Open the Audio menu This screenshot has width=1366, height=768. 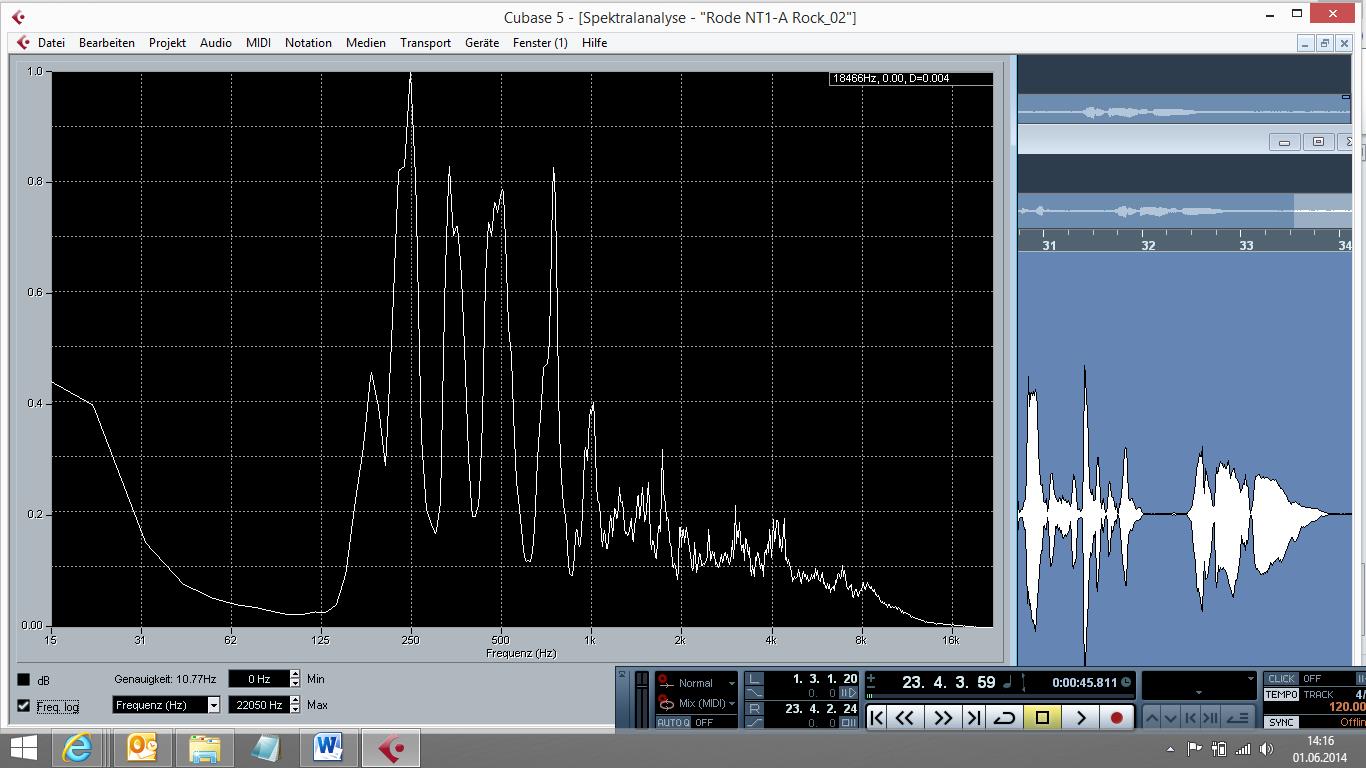coord(215,43)
